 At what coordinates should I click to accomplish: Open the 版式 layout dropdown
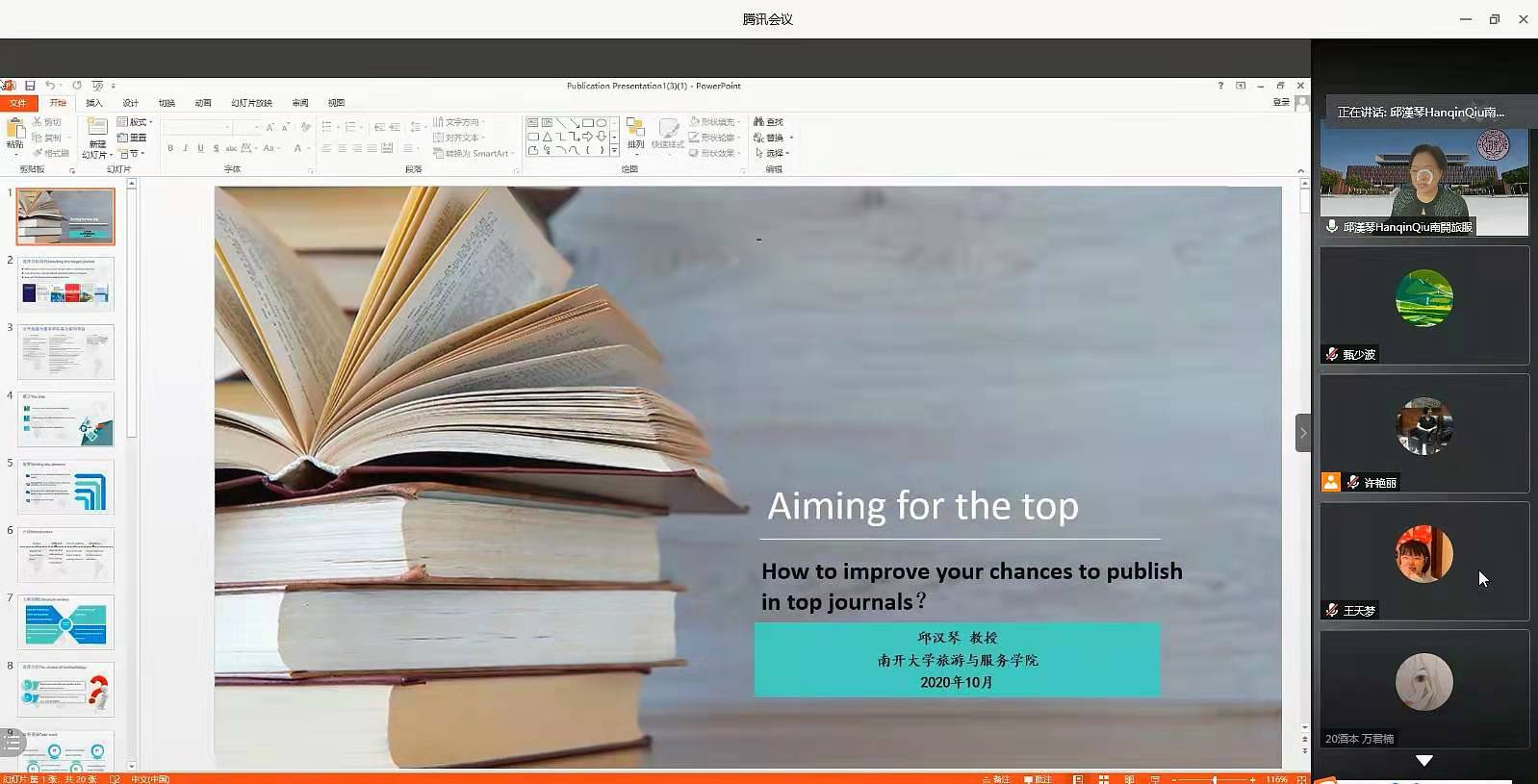pyautogui.click(x=135, y=122)
